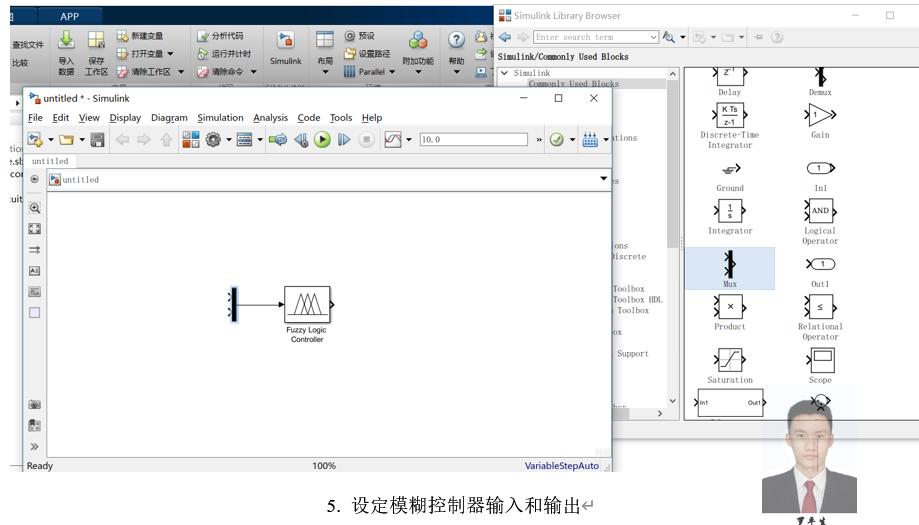The image size is (919, 525).
Task: Click the Step Back button in Simulink toolbar
Action: [x=301, y=139]
